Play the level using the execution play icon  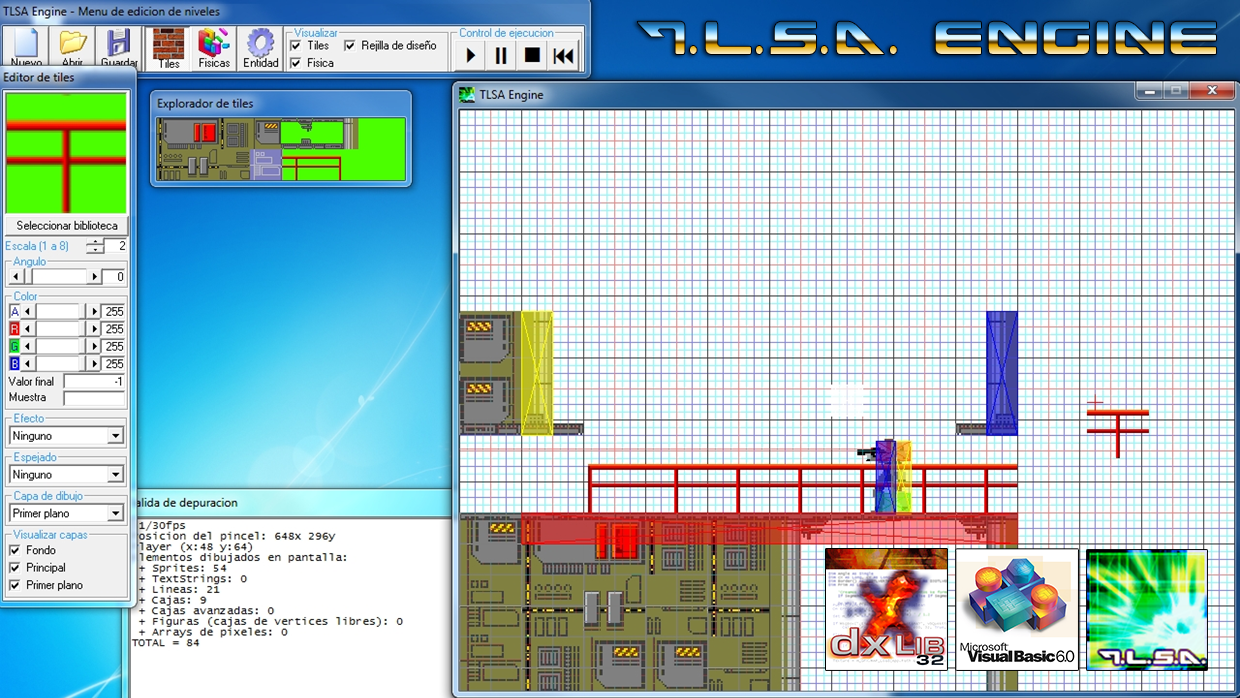coord(468,55)
